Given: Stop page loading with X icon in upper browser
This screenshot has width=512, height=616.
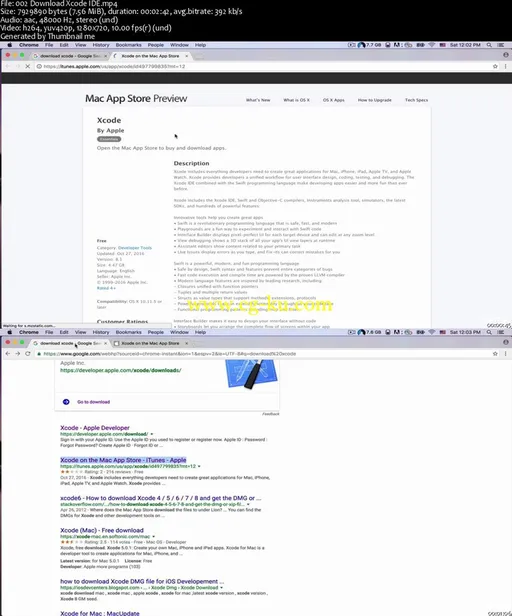Looking at the screenshot, I should tap(28, 66).
